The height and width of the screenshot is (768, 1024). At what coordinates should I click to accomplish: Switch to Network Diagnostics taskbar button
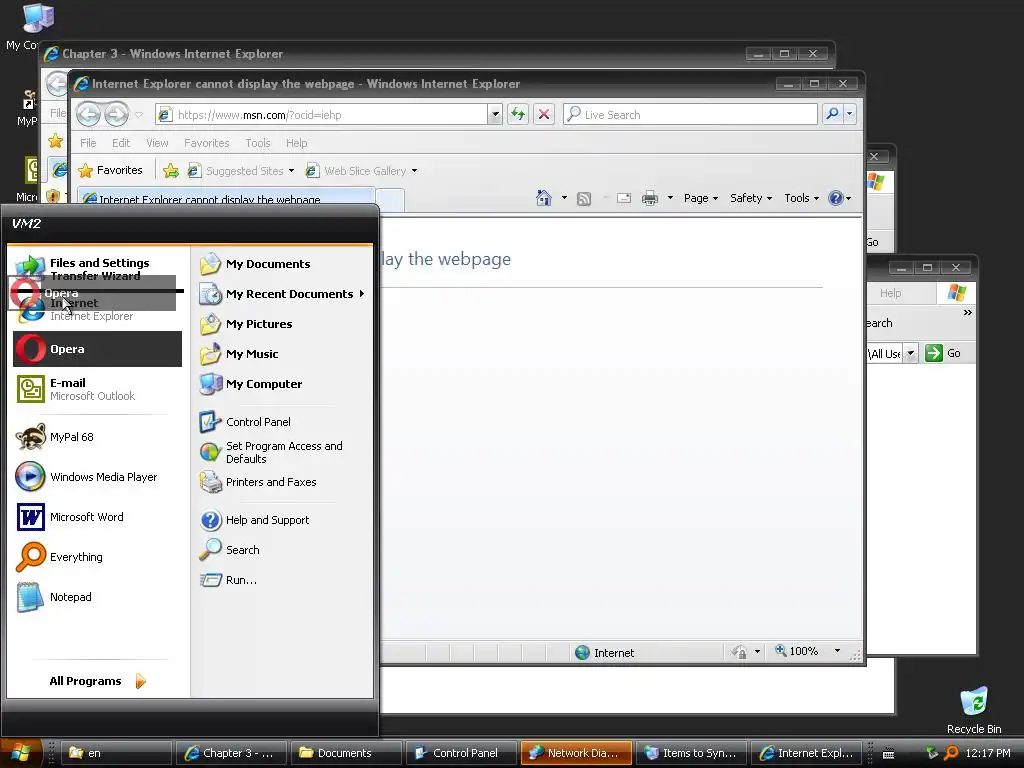(575, 753)
